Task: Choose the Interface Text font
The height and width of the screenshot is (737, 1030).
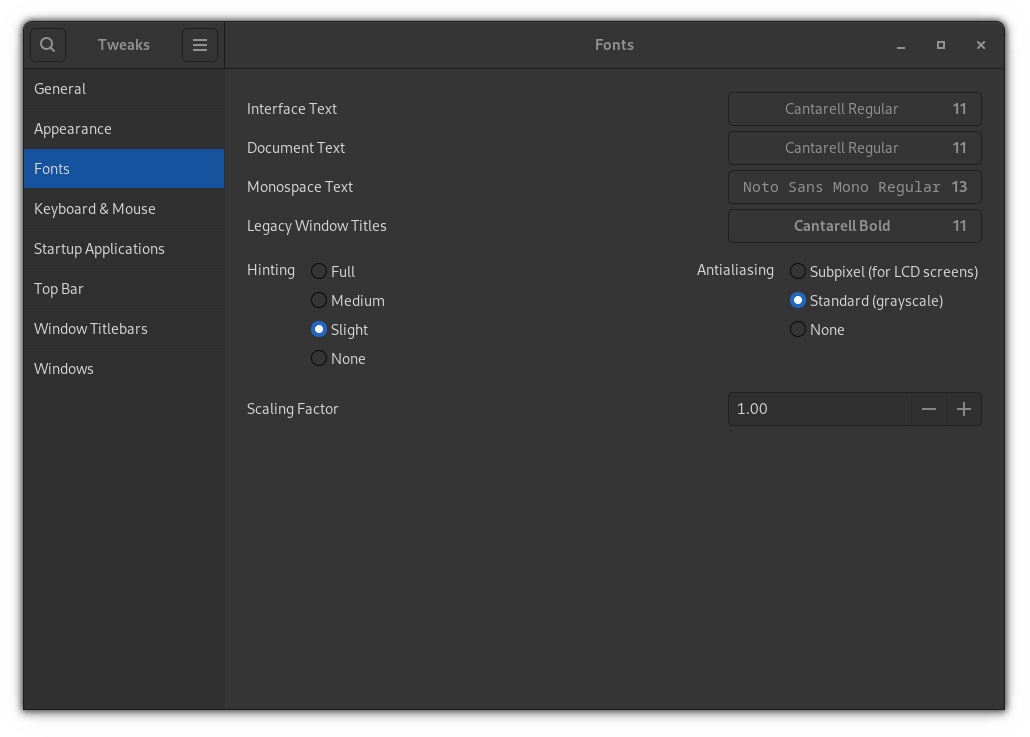Action: [854, 109]
